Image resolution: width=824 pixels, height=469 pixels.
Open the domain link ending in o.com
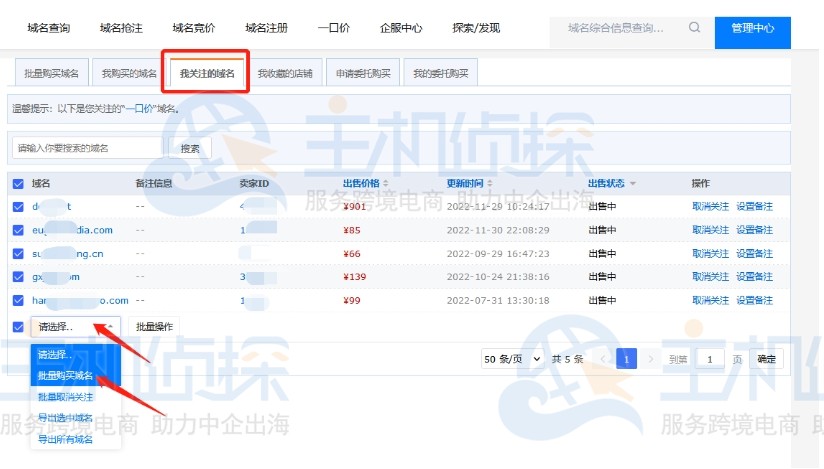80,300
